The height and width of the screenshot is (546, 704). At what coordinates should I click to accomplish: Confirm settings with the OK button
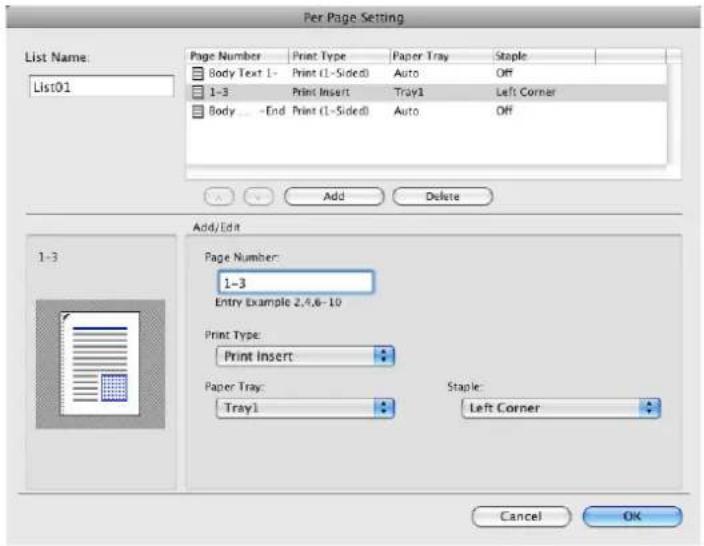(632, 516)
